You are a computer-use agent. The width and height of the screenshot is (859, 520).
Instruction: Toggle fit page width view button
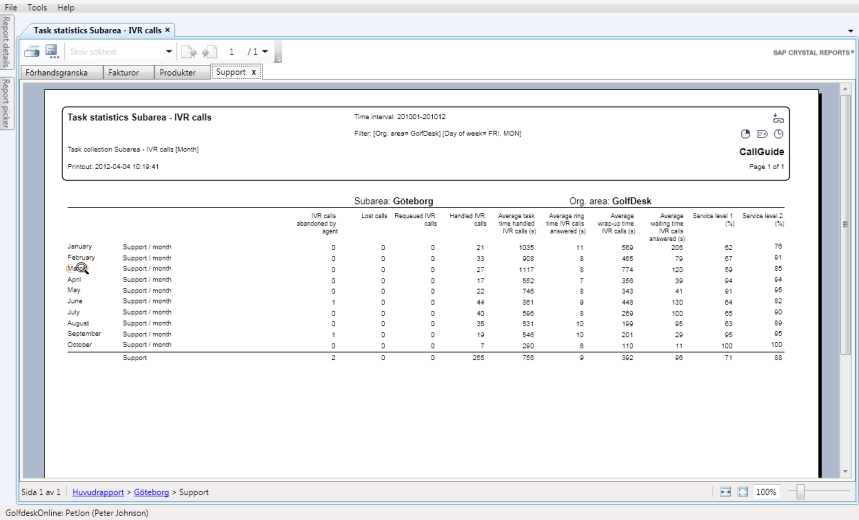pyautogui.click(x=725, y=492)
